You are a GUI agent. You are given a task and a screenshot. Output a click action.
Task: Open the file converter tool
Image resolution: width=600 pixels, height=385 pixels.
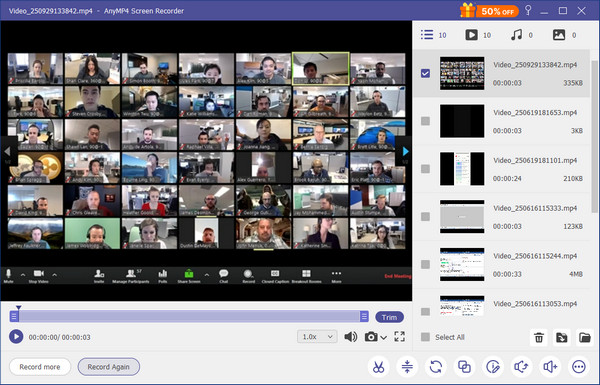coord(436,367)
